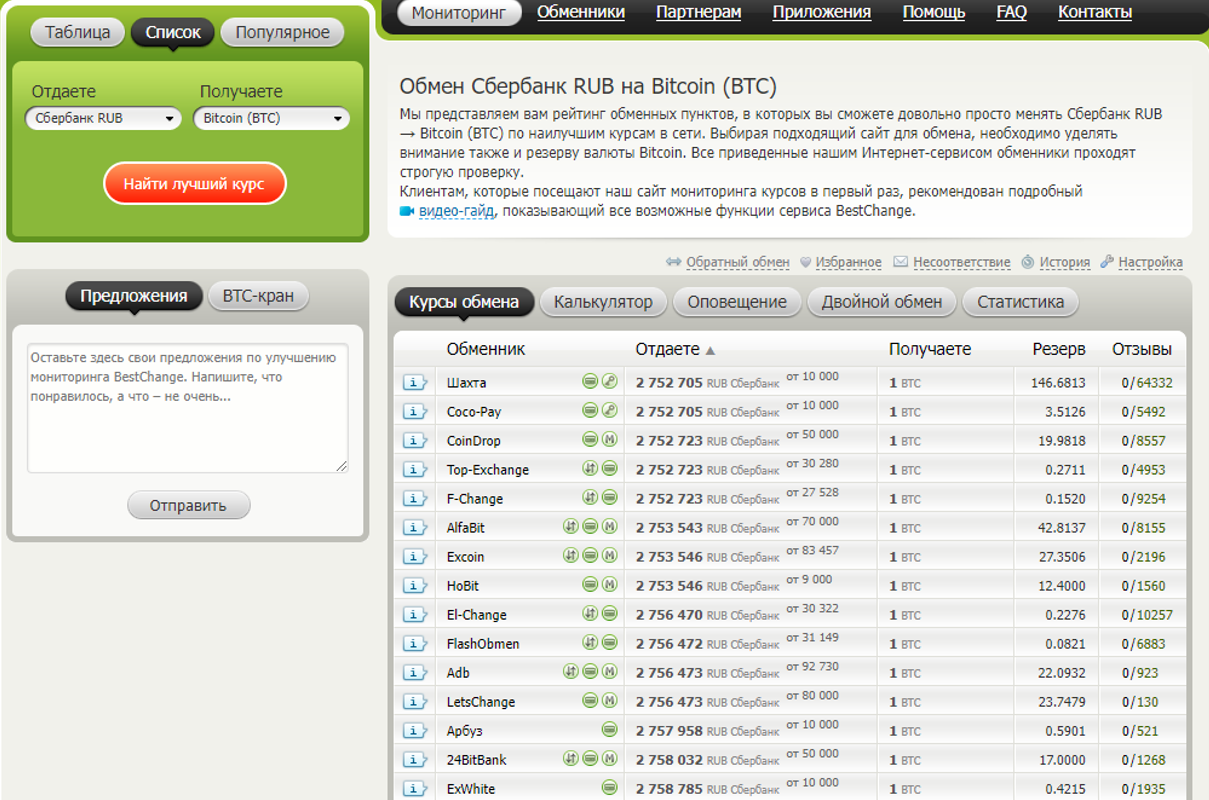1209x800 pixels.
Task: Follow the видео-гайд link
Action: point(457,211)
